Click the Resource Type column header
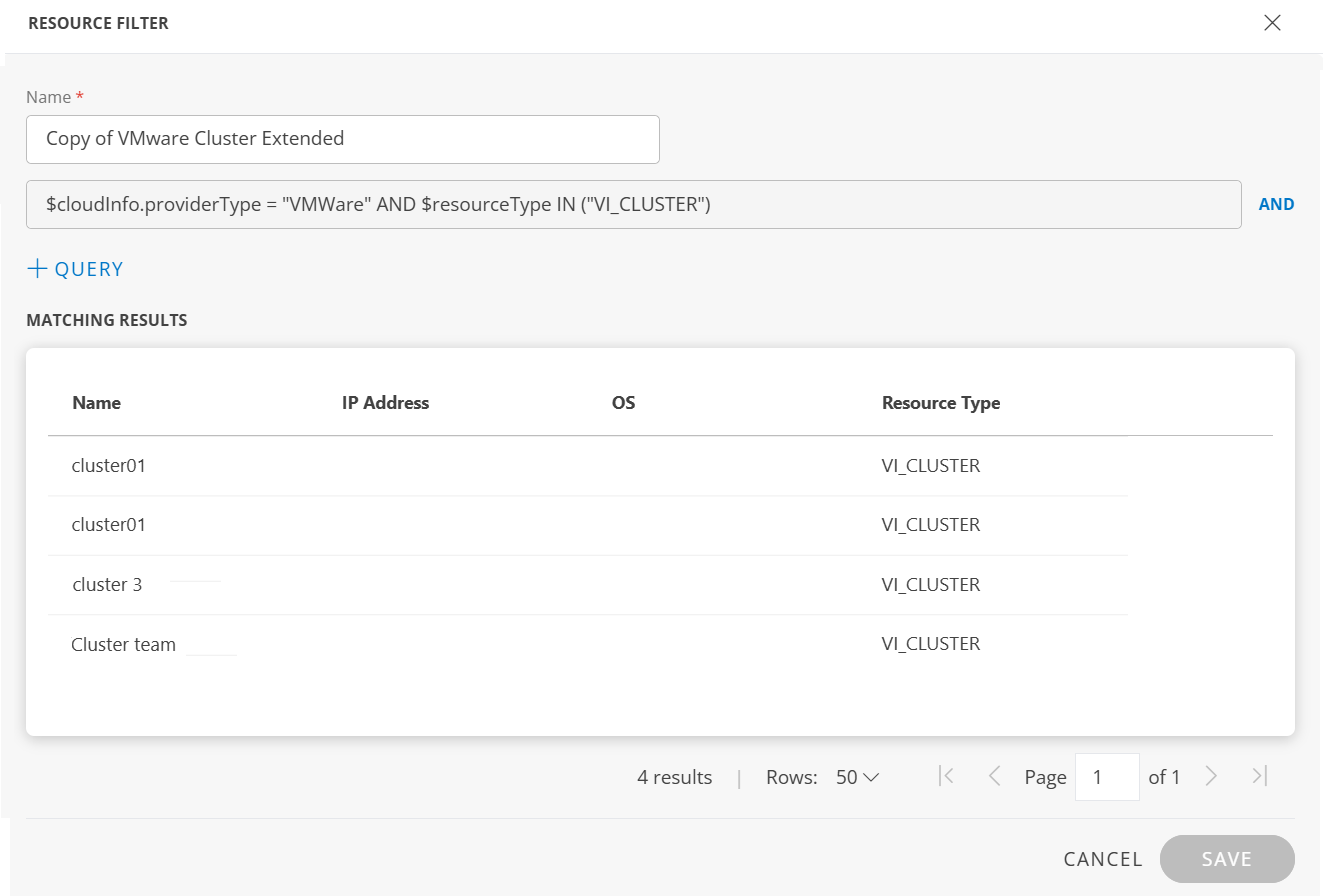Image resolution: width=1323 pixels, height=896 pixels. click(x=940, y=403)
